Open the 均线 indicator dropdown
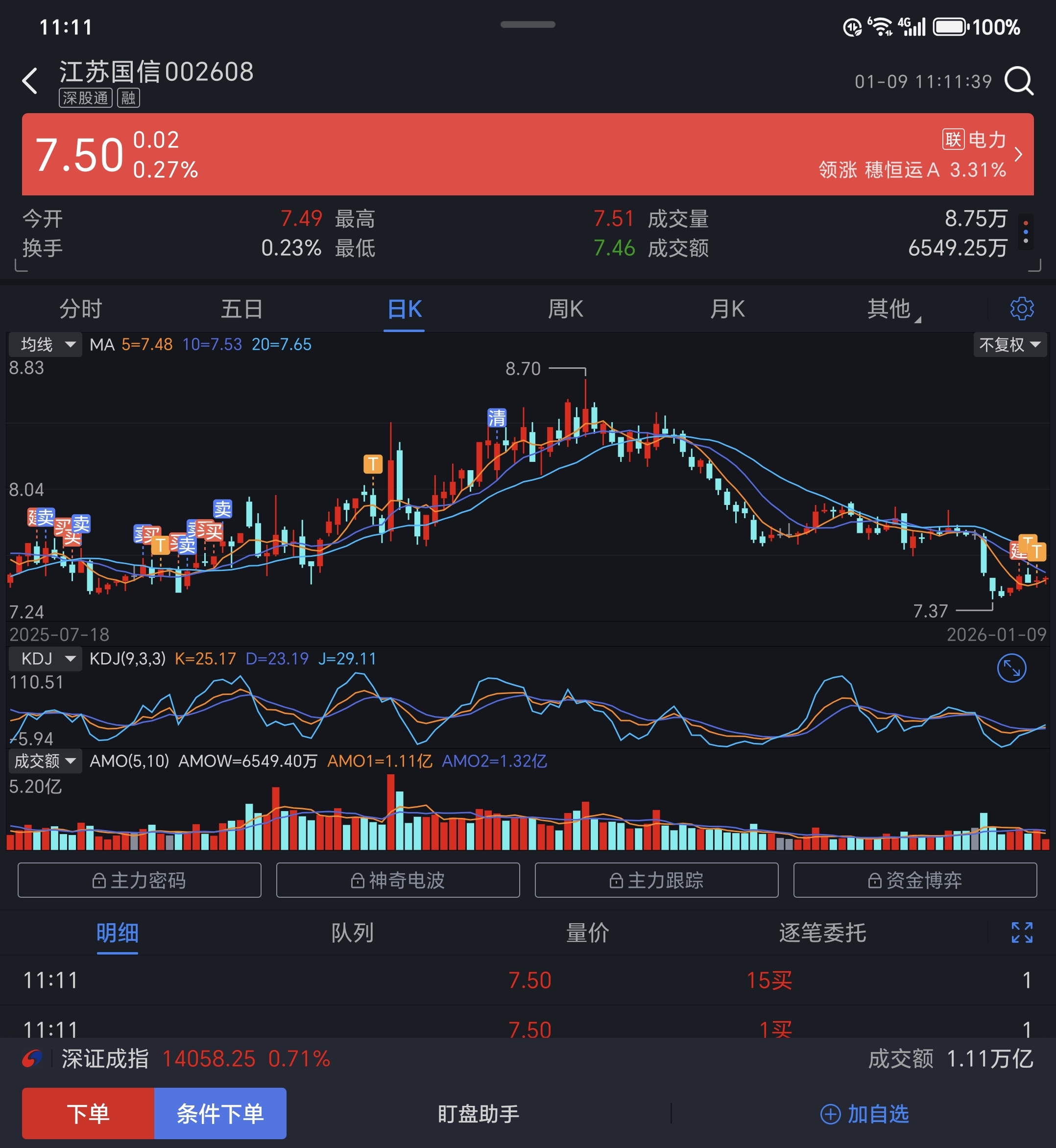 pos(46,345)
